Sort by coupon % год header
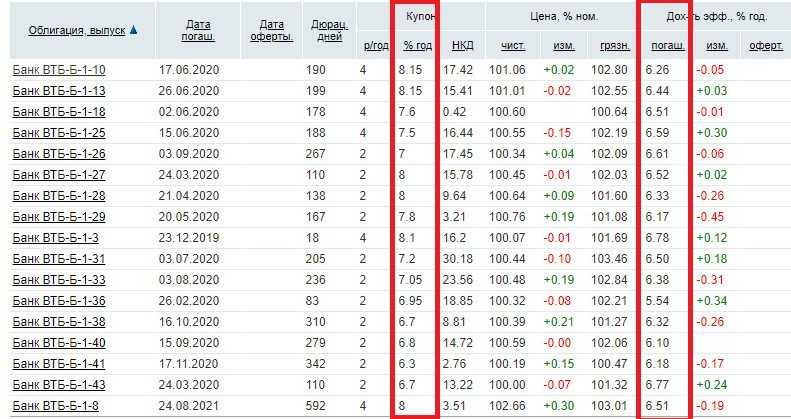Image resolution: width=791 pixels, height=419 pixels. (415, 46)
